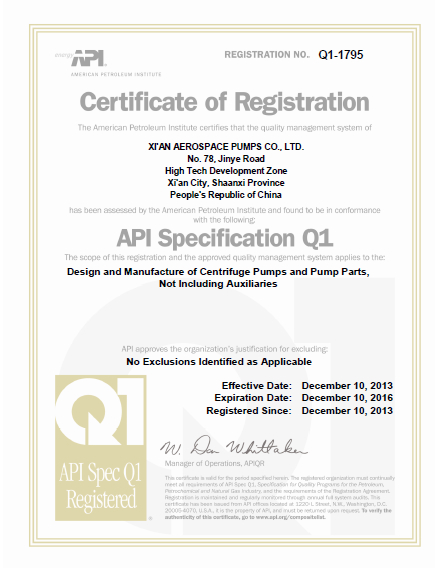Image resolution: width=435 pixels, height=568 pixels.
Task: Click the 'API Specification Q1' heading
Action: pos(225,238)
